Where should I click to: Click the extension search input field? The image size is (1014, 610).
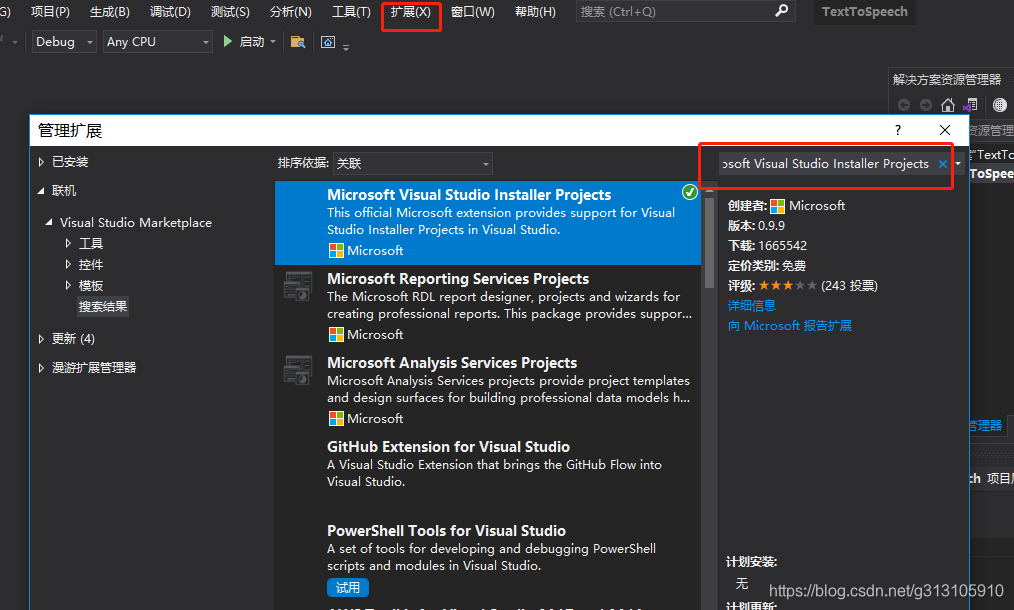(825, 164)
